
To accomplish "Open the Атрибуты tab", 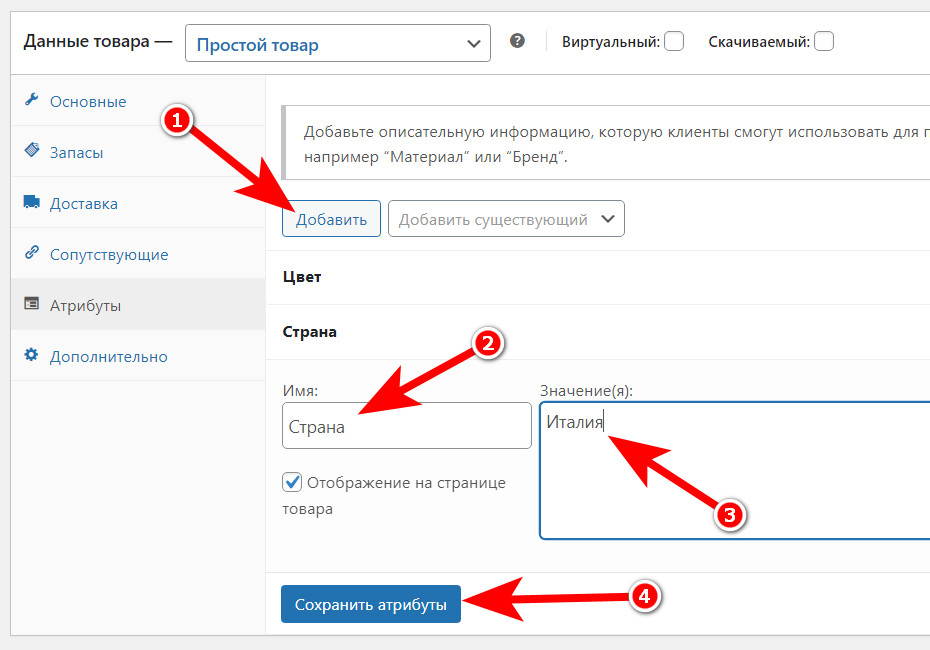I will (138, 305).
